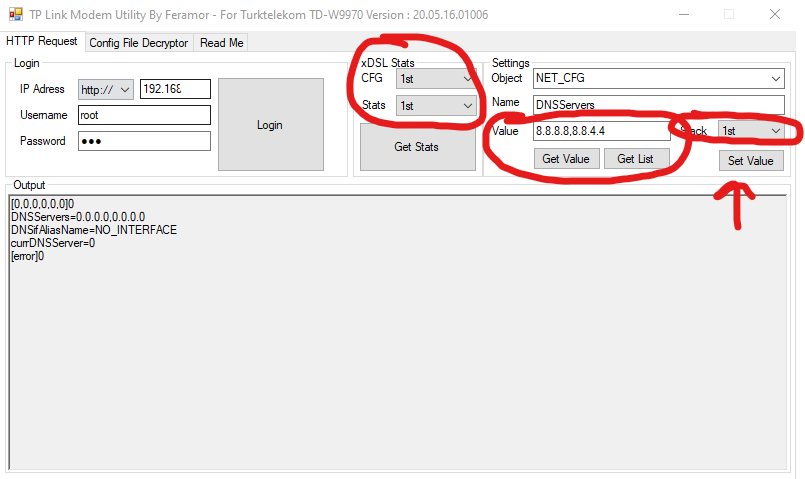The width and height of the screenshot is (805, 479).
Task: Click the Set Value button
Action: point(751,161)
